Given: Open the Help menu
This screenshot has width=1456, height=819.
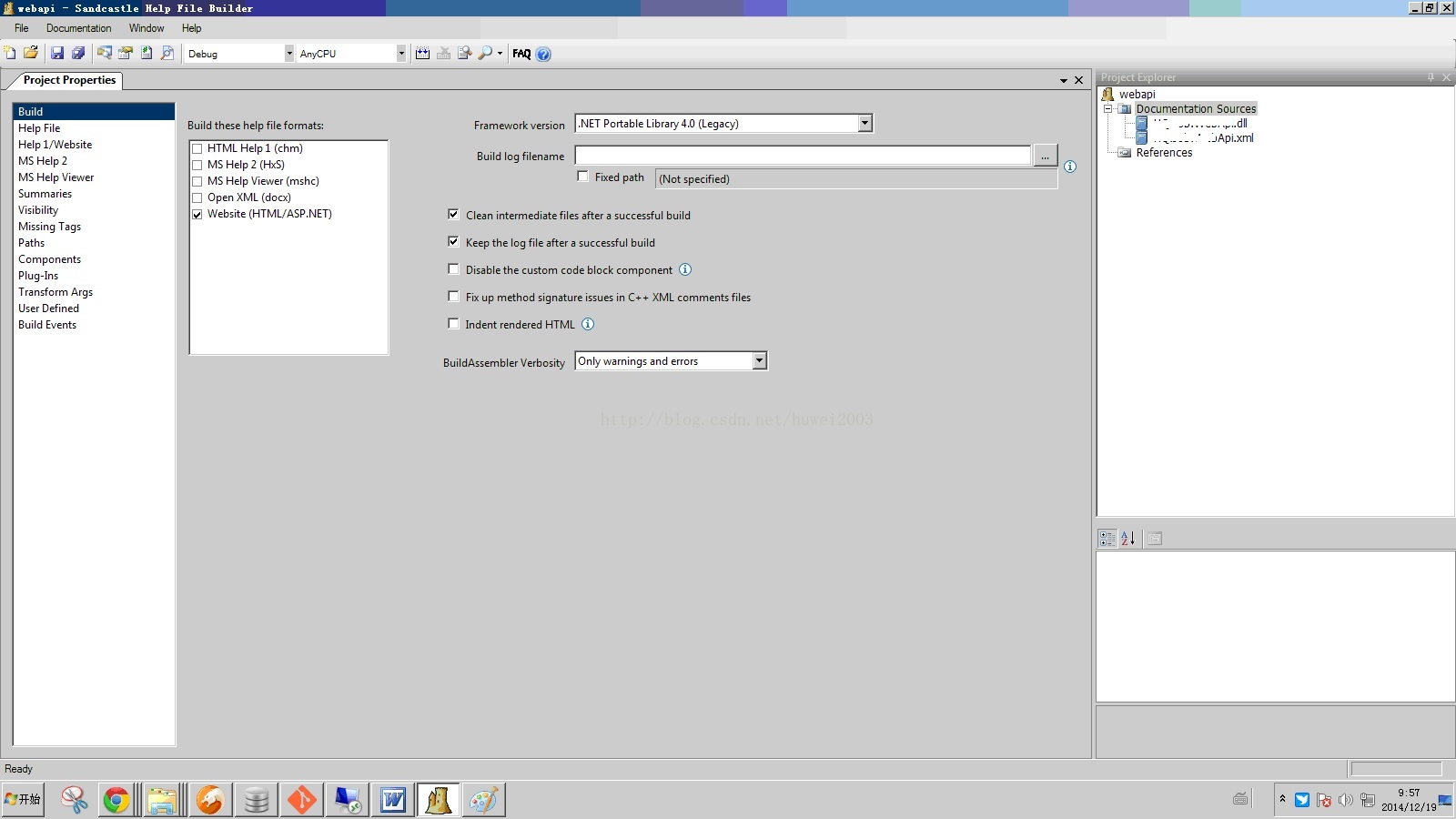Looking at the screenshot, I should [x=191, y=28].
